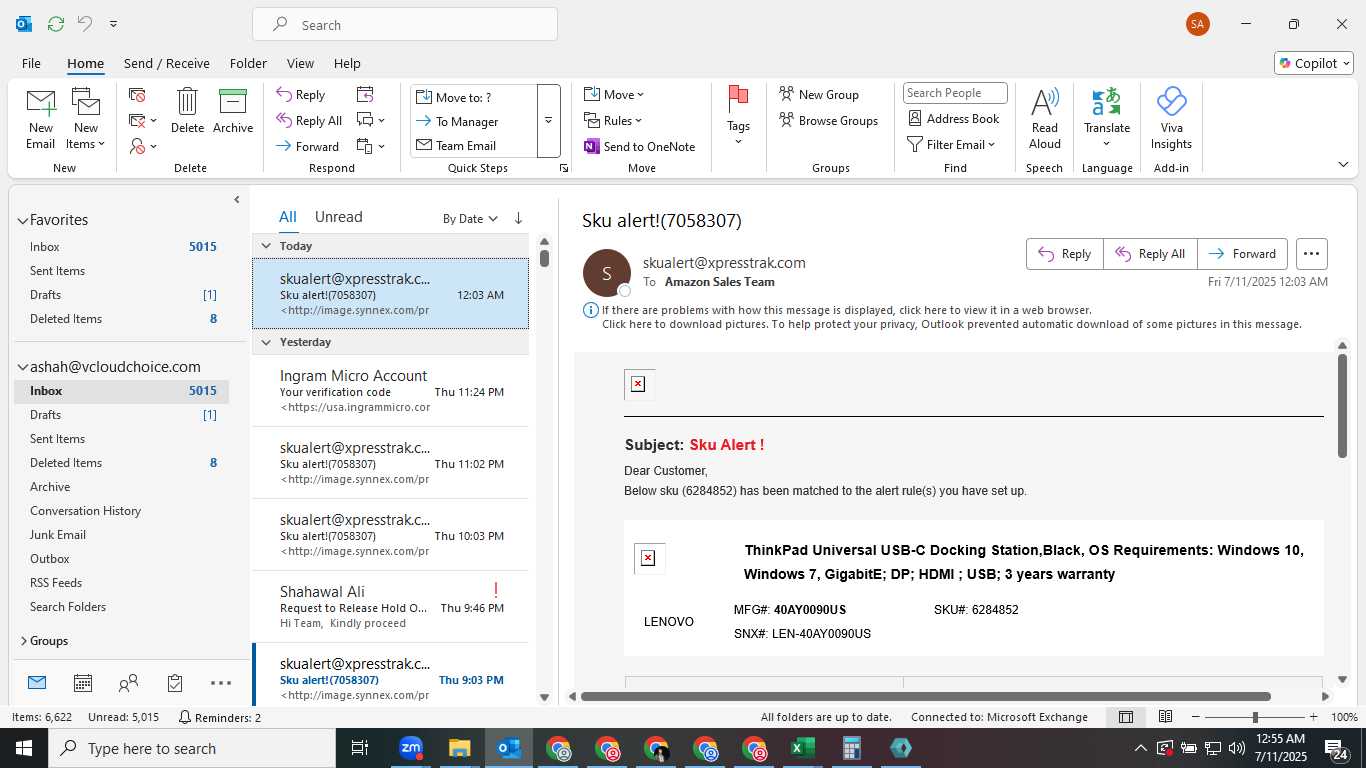Open the Quick Steps dialog launcher
Screen dimensions: 1366x768
564,168
